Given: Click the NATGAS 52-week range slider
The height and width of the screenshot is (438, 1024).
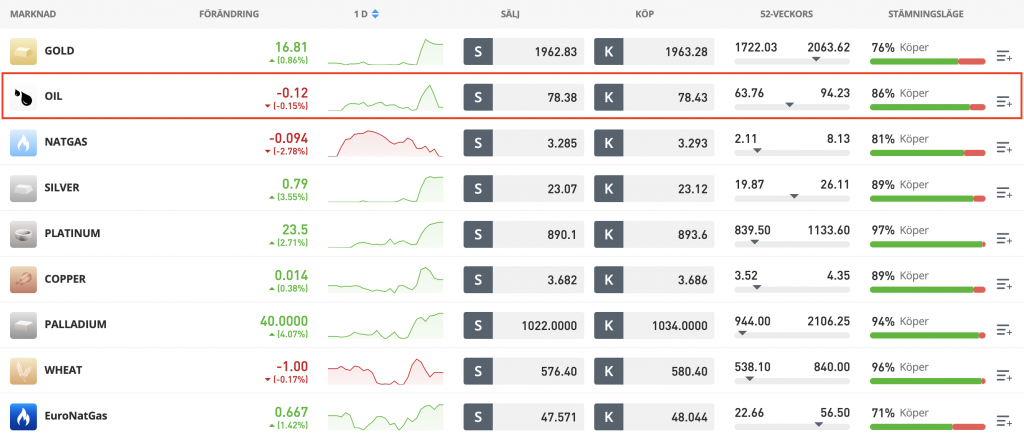Looking at the screenshot, I should 792,151.
